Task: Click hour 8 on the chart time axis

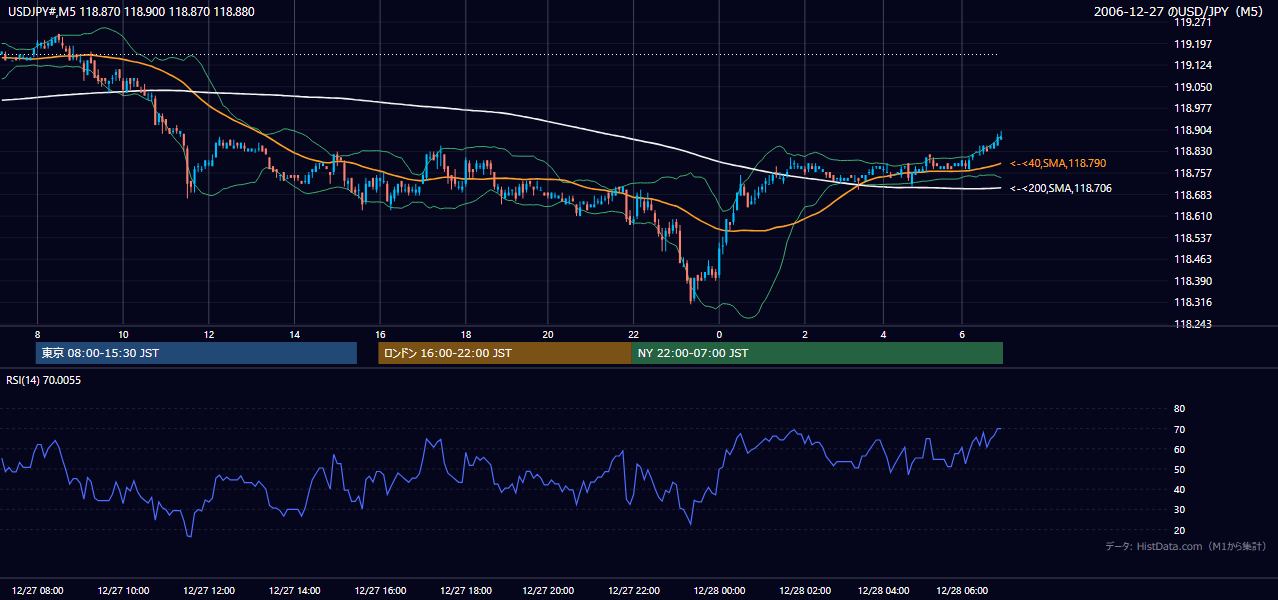Action: pyautogui.click(x=37, y=333)
